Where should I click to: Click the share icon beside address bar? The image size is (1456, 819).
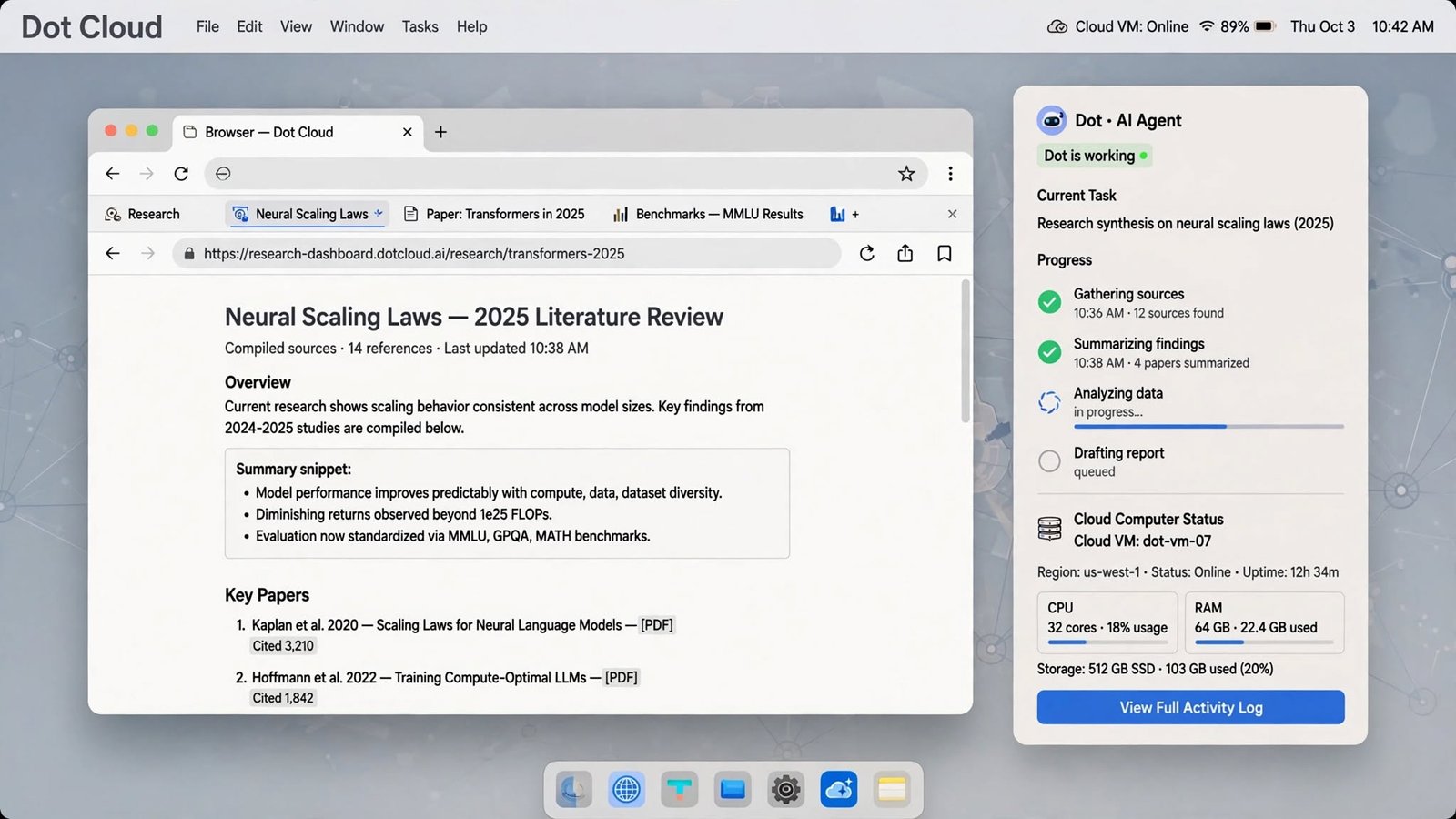pyautogui.click(x=905, y=253)
